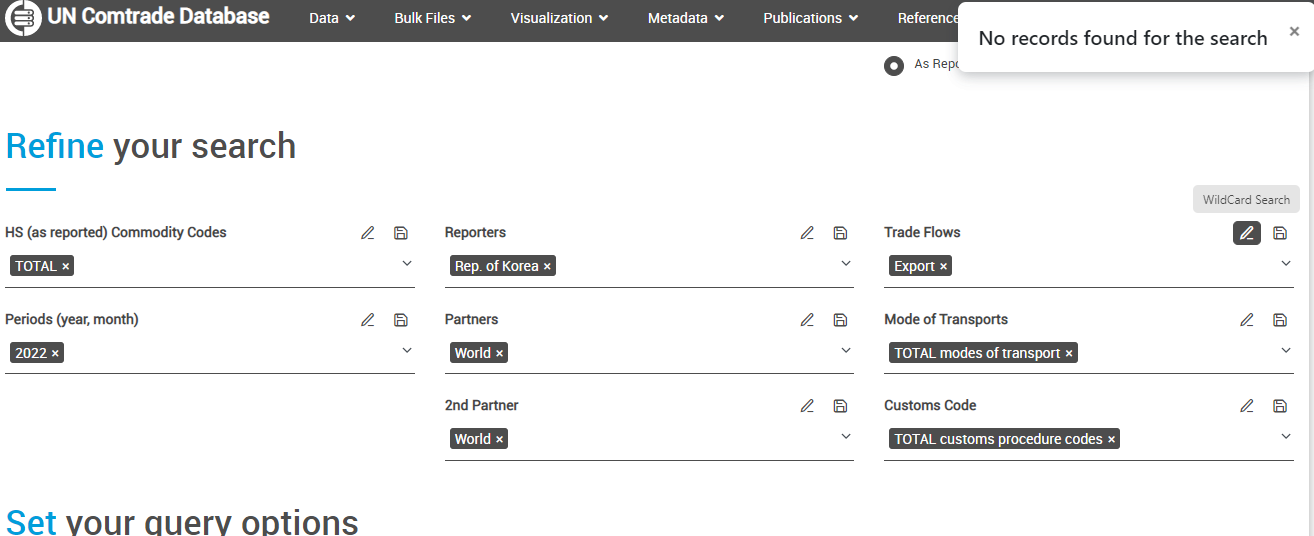Click the save icon for Commodity Codes
This screenshot has width=1314, height=536.
pyautogui.click(x=401, y=233)
